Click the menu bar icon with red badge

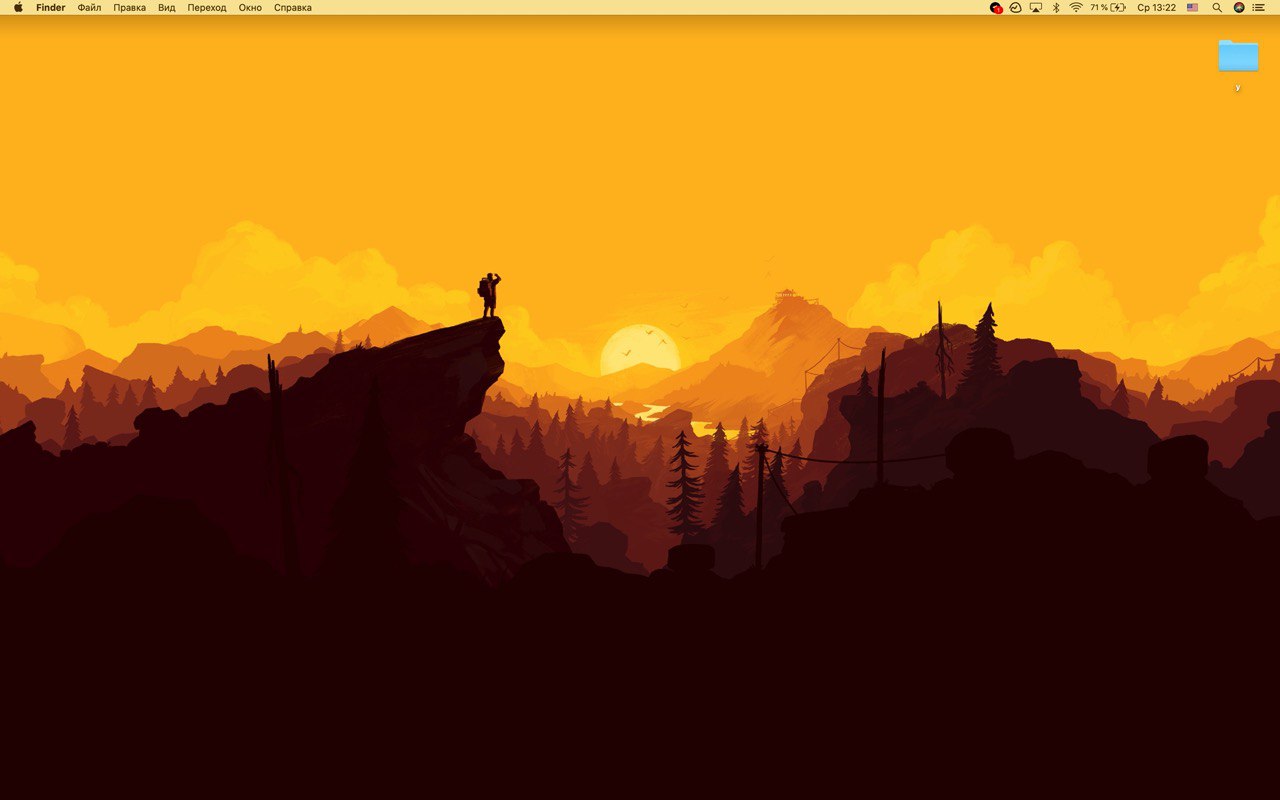996,7
